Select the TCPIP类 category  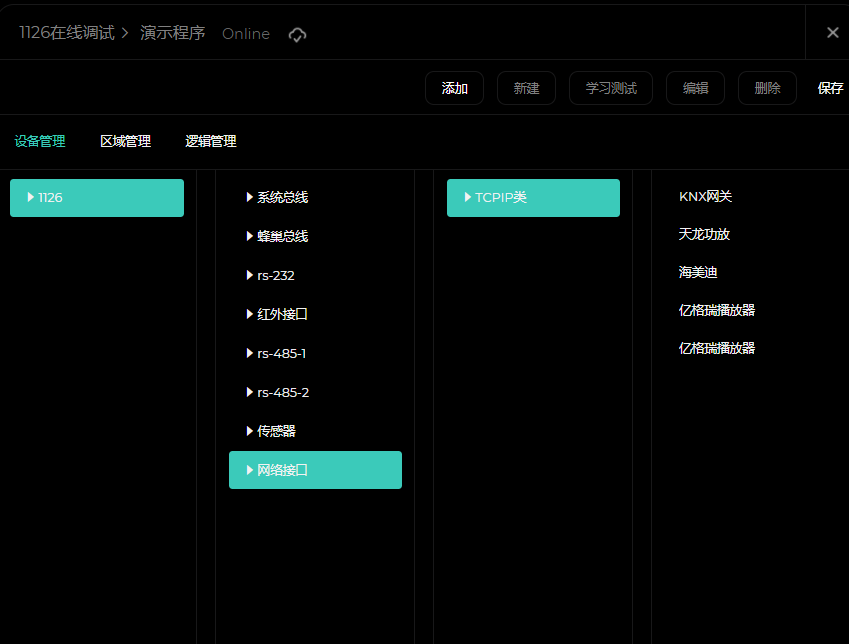click(500, 198)
